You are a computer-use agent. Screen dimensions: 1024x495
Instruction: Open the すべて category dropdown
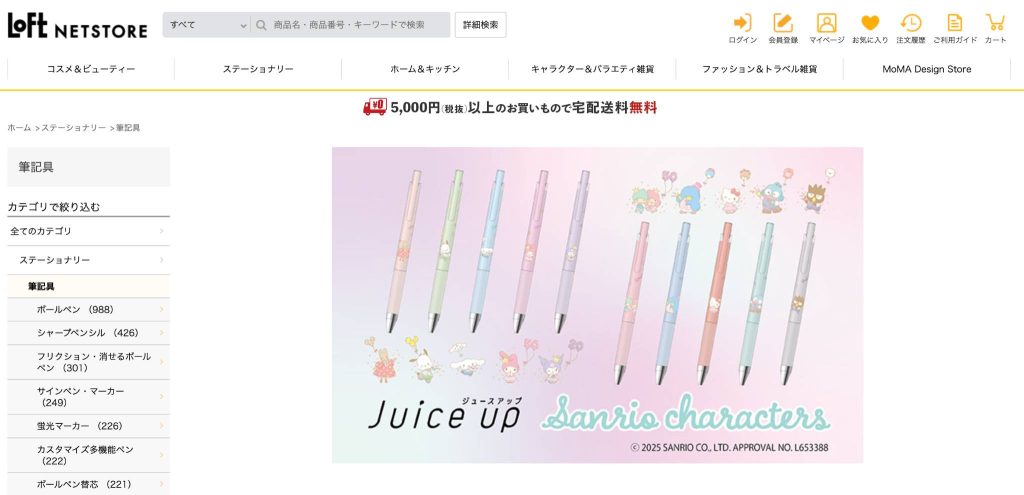click(x=206, y=25)
